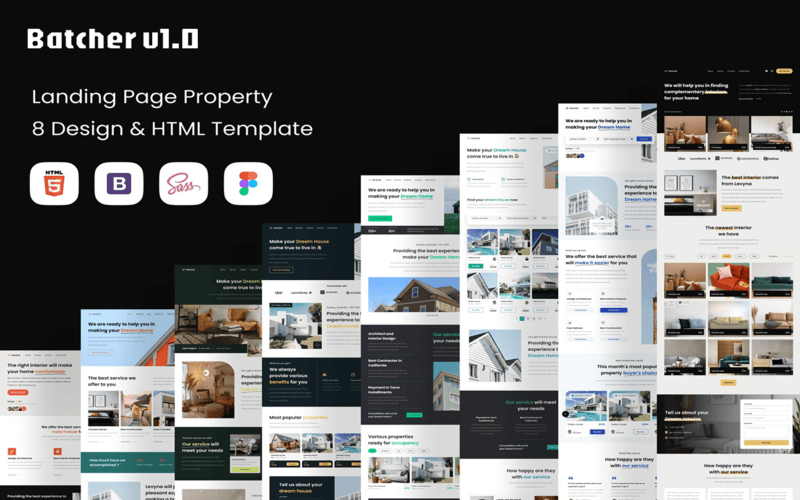
Task: Click the white apartment building image
Action: pyautogui.click(x=592, y=205)
